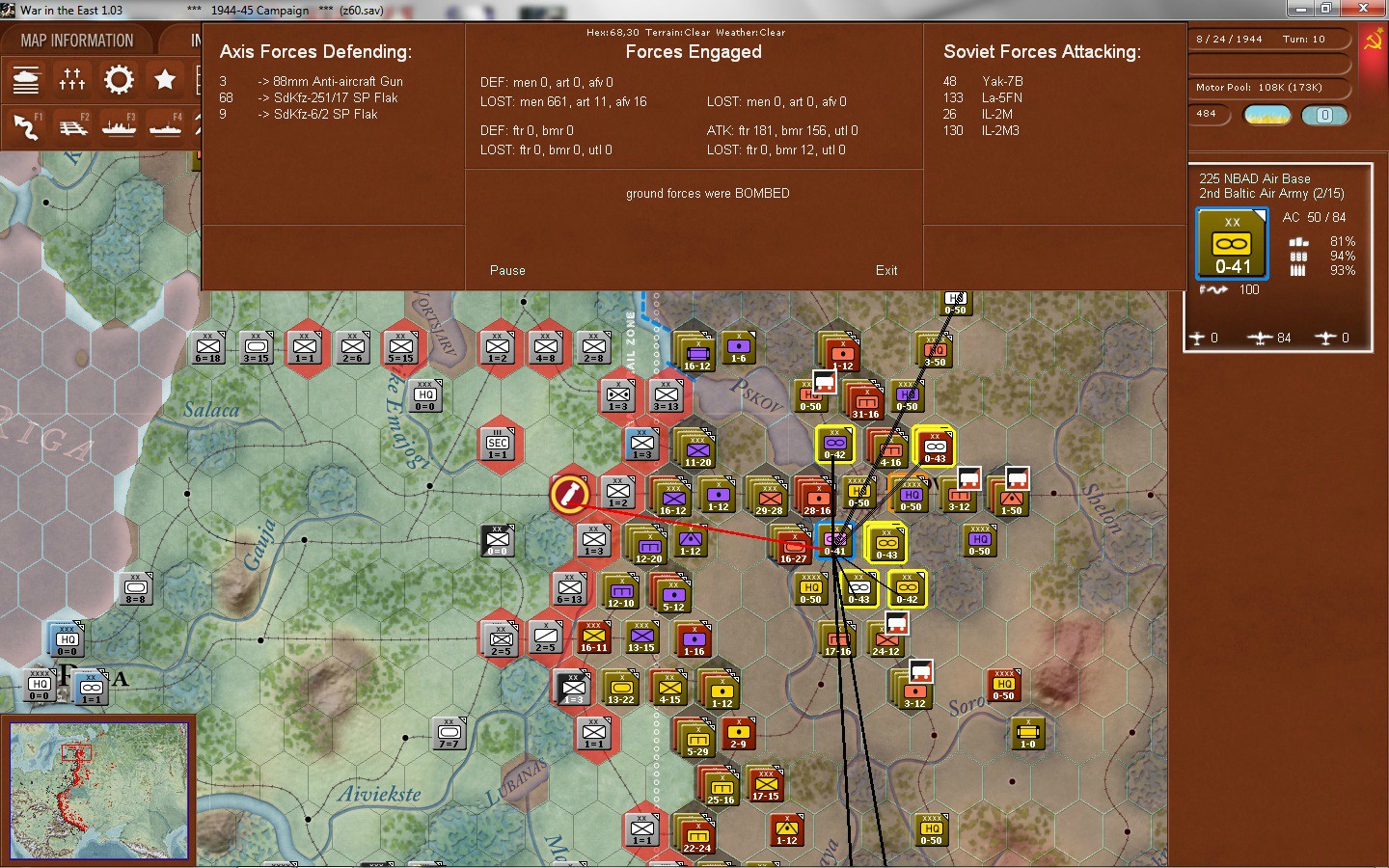
Task: Select Soviet unit counter 12-20
Action: (649, 547)
